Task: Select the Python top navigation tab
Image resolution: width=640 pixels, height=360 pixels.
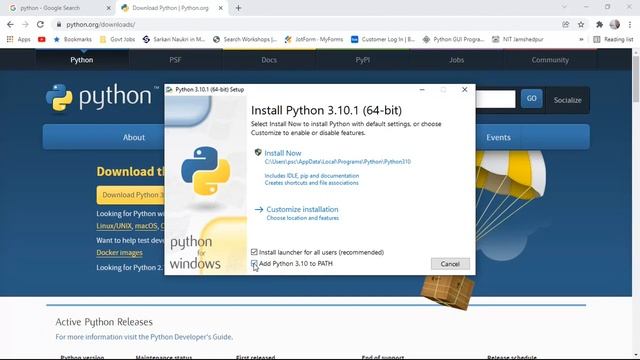Action: coord(82,60)
